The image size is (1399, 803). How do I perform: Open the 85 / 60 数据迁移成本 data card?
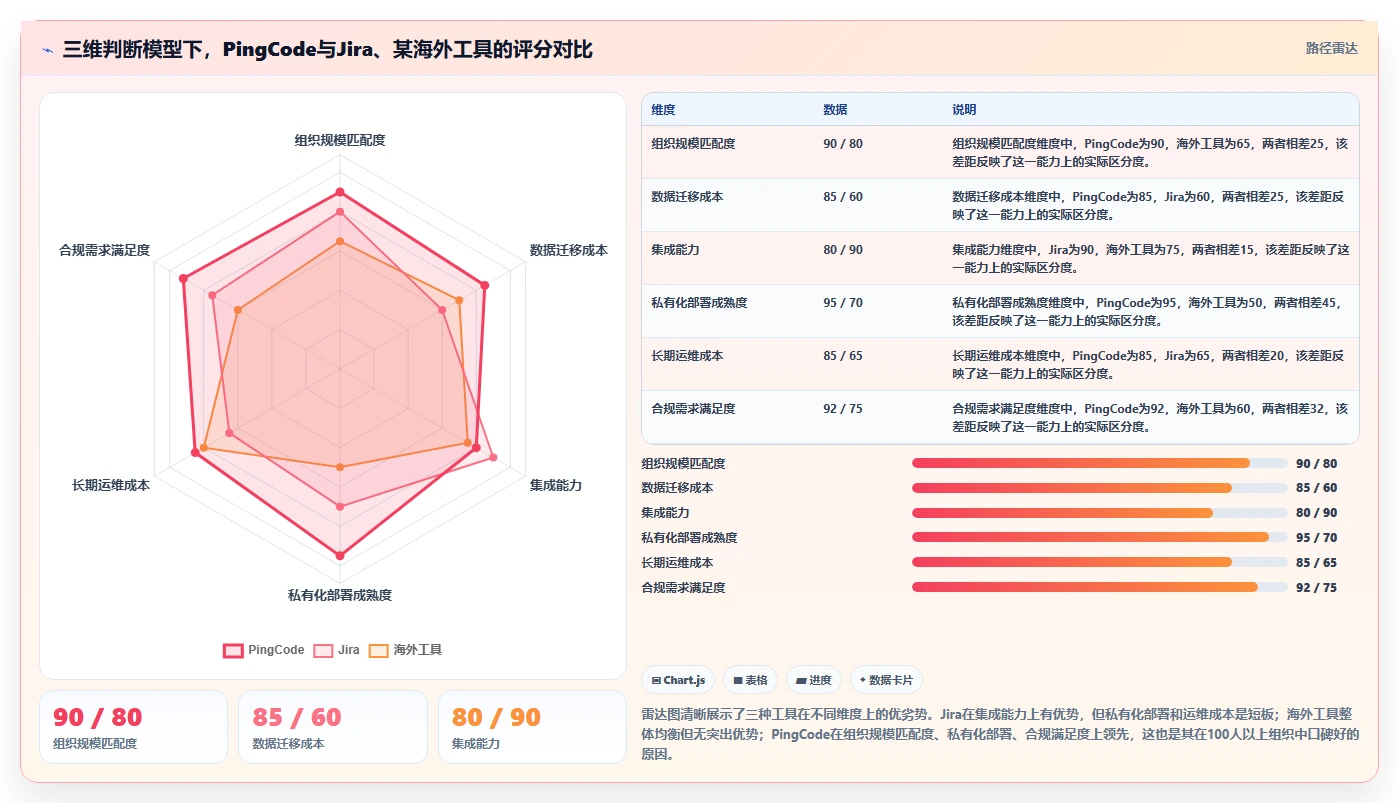pos(333,727)
